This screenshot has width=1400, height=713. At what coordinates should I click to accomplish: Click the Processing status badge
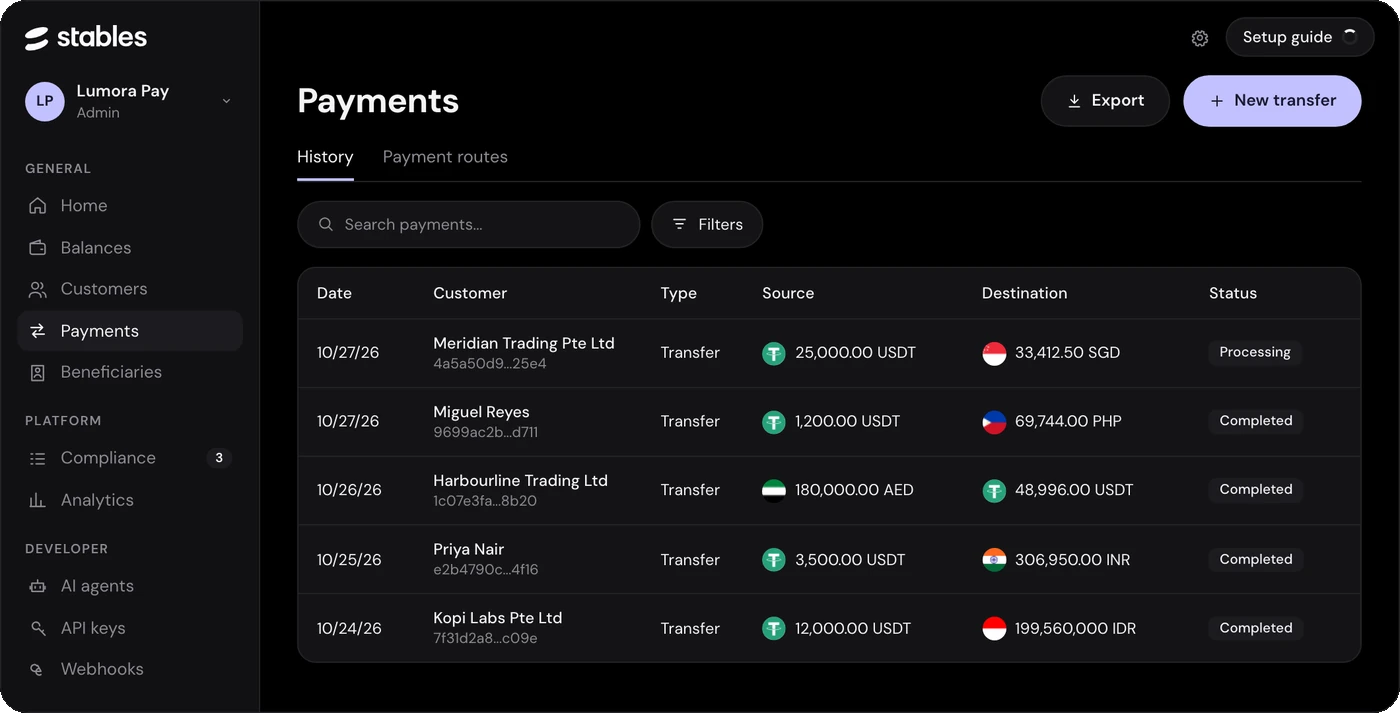[1255, 352]
